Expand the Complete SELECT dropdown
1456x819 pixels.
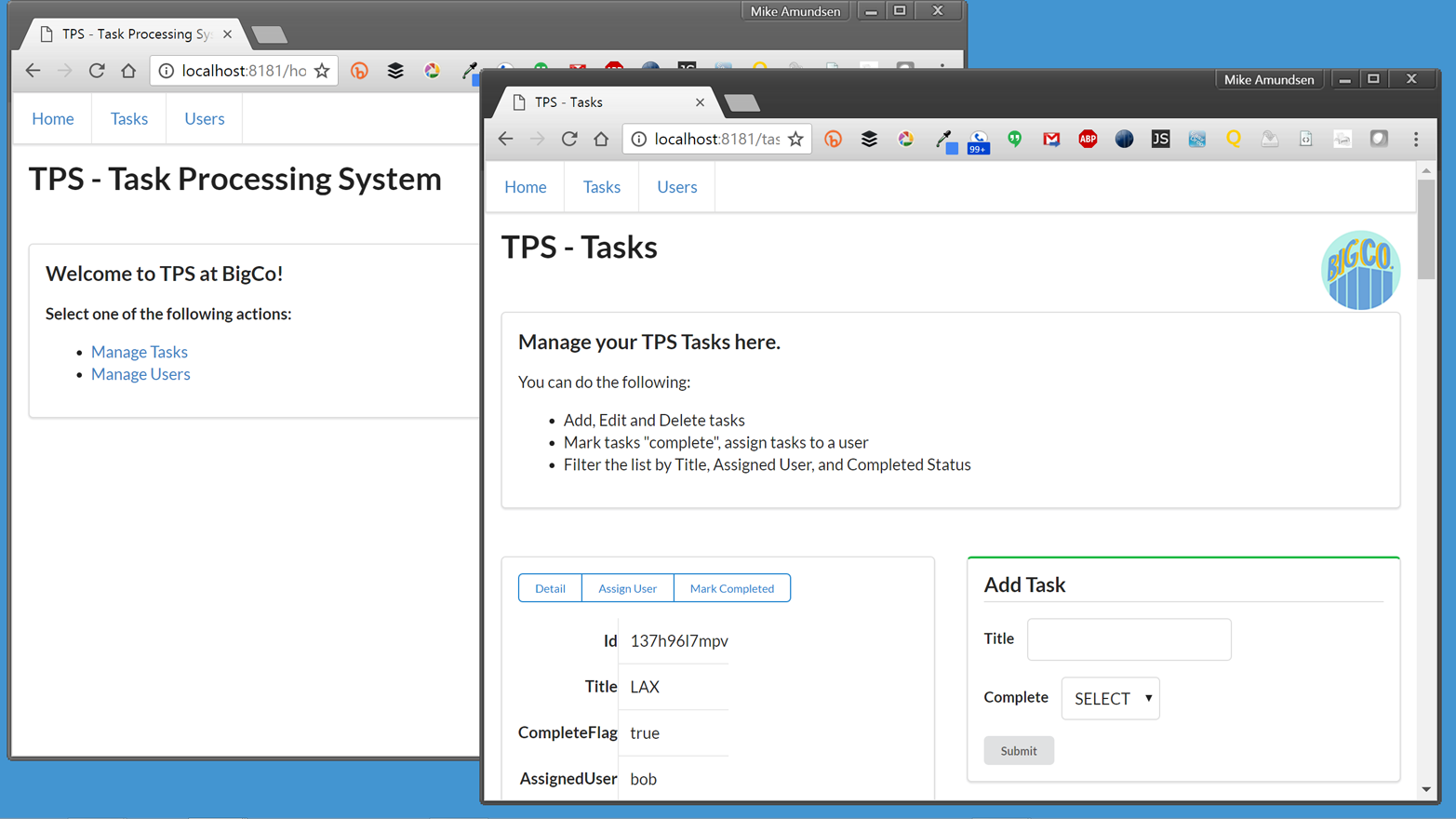[1110, 698]
